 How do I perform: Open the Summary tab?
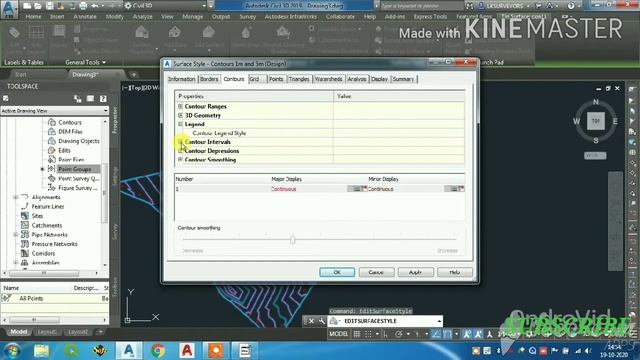(x=403, y=79)
